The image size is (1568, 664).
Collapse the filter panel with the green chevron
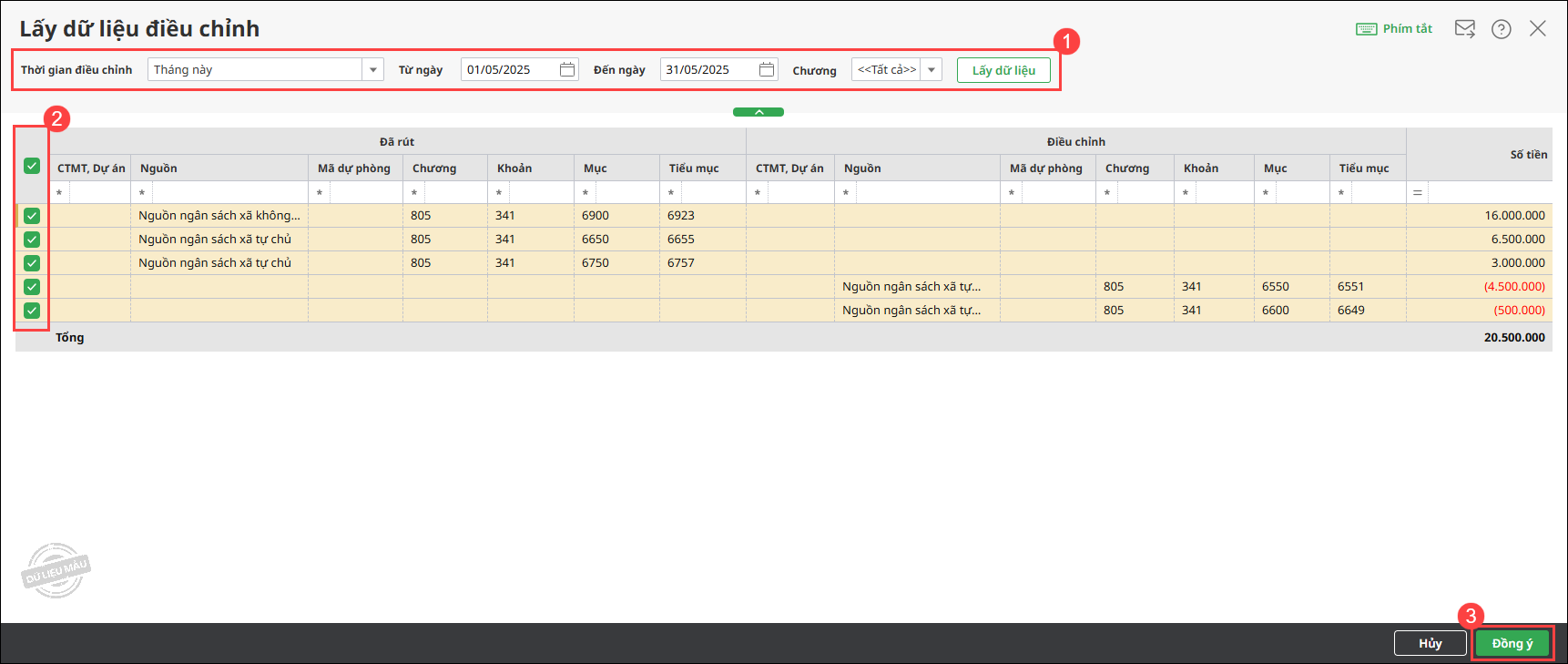click(759, 112)
